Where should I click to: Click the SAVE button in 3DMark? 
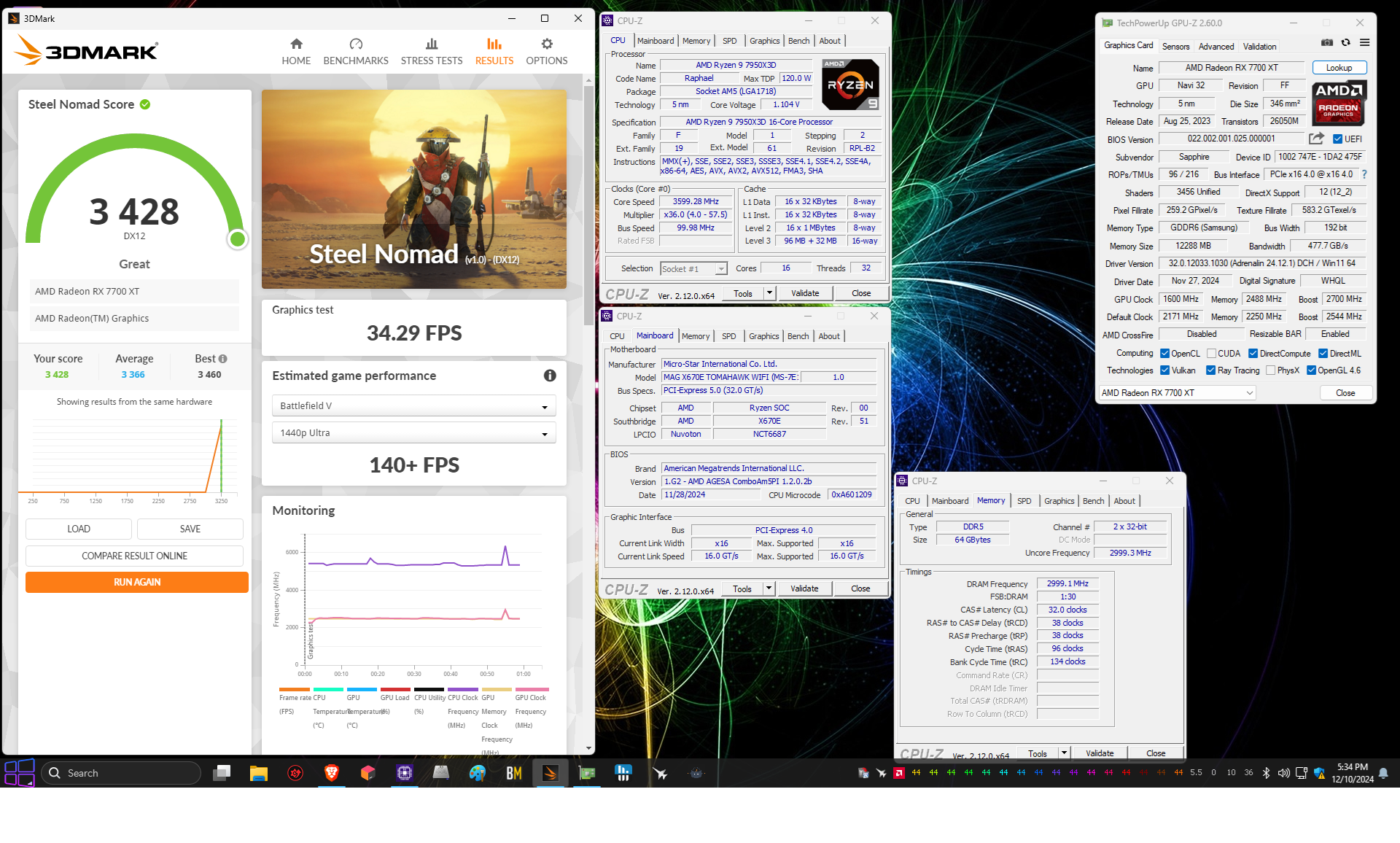tap(190, 529)
